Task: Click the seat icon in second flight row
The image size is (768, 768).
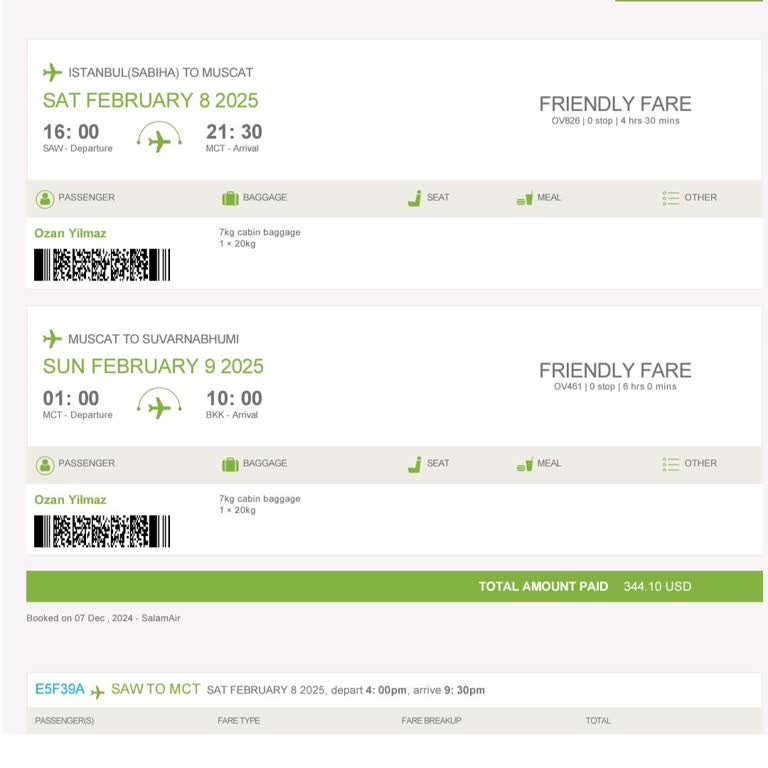Action: pyautogui.click(x=414, y=464)
